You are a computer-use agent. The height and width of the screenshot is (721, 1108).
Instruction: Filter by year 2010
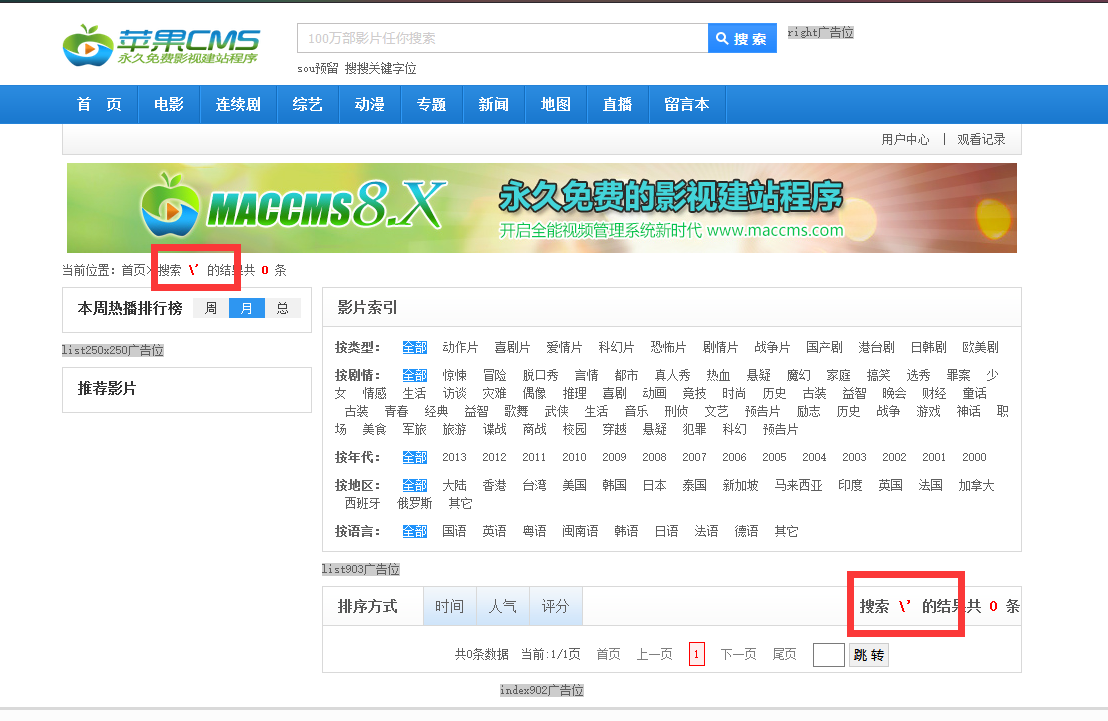[x=574, y=457]
